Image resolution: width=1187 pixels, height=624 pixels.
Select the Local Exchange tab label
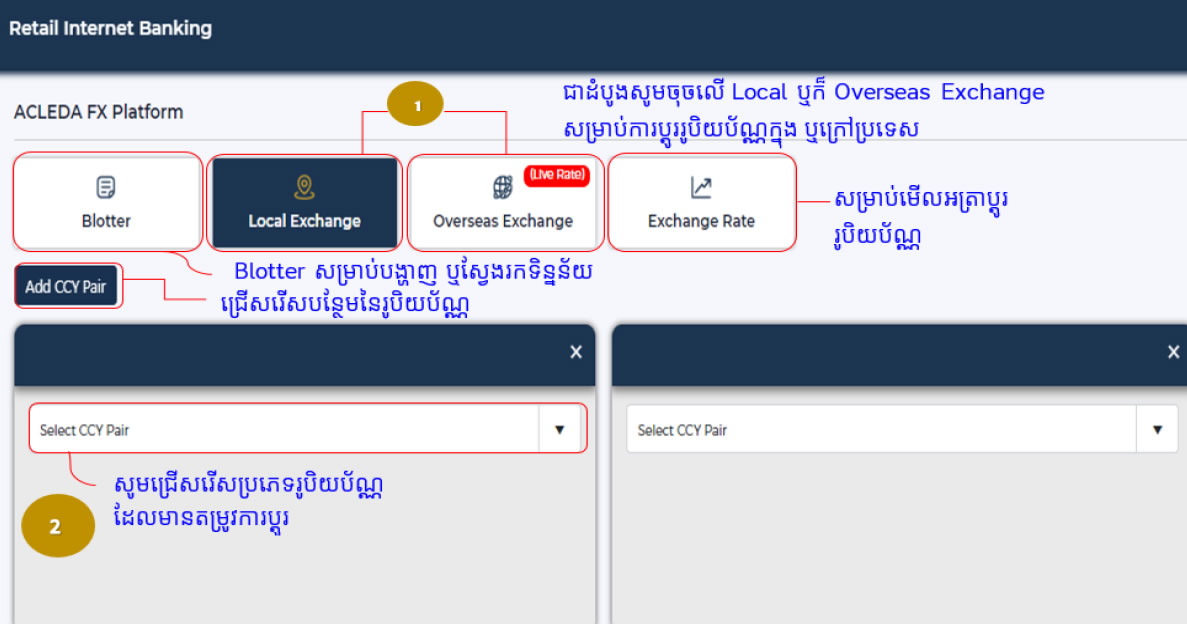click(304, 221)
